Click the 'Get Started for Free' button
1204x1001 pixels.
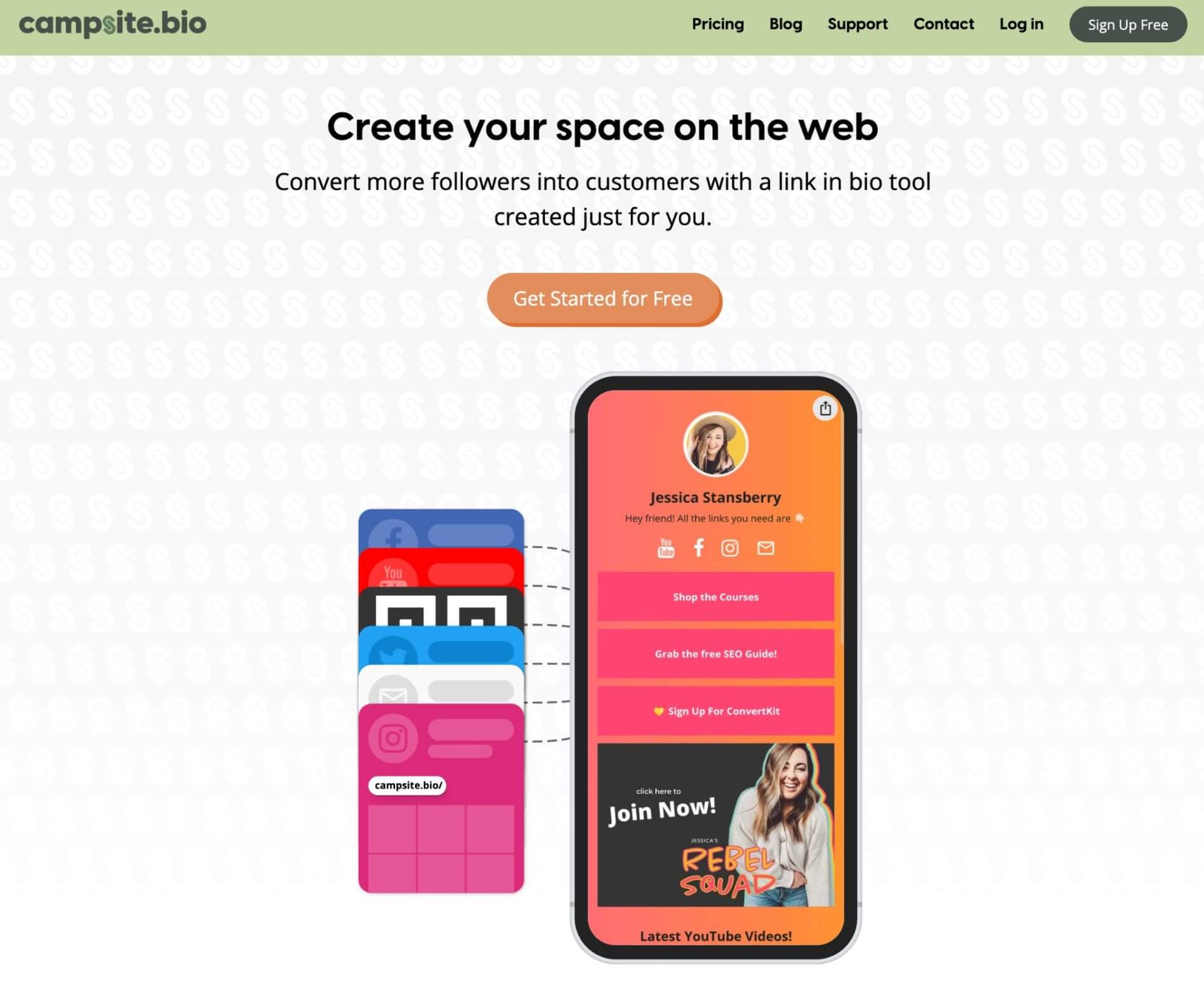click(602, 298)
